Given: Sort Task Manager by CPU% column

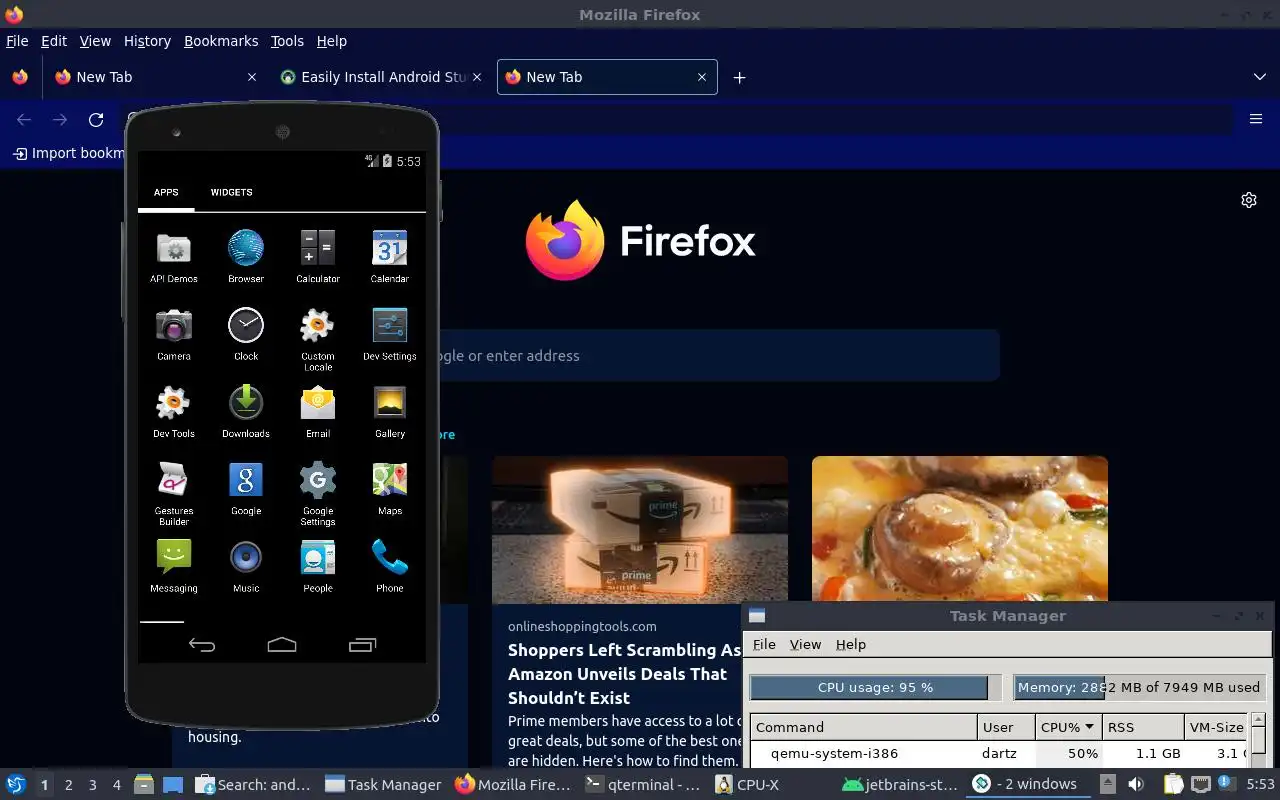Looking at the screenshot, I should coord(1069,727).
